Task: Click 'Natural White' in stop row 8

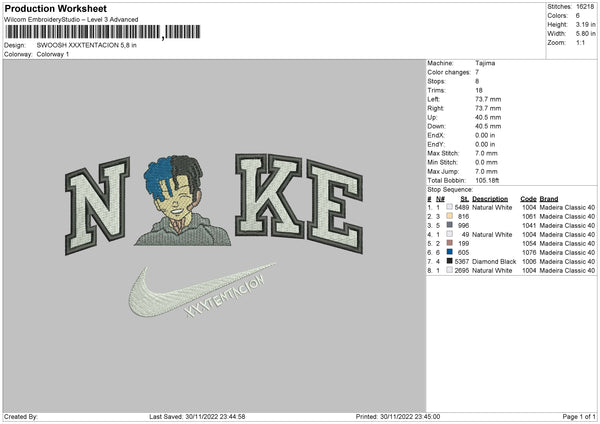Action: (x=492, y=271)
